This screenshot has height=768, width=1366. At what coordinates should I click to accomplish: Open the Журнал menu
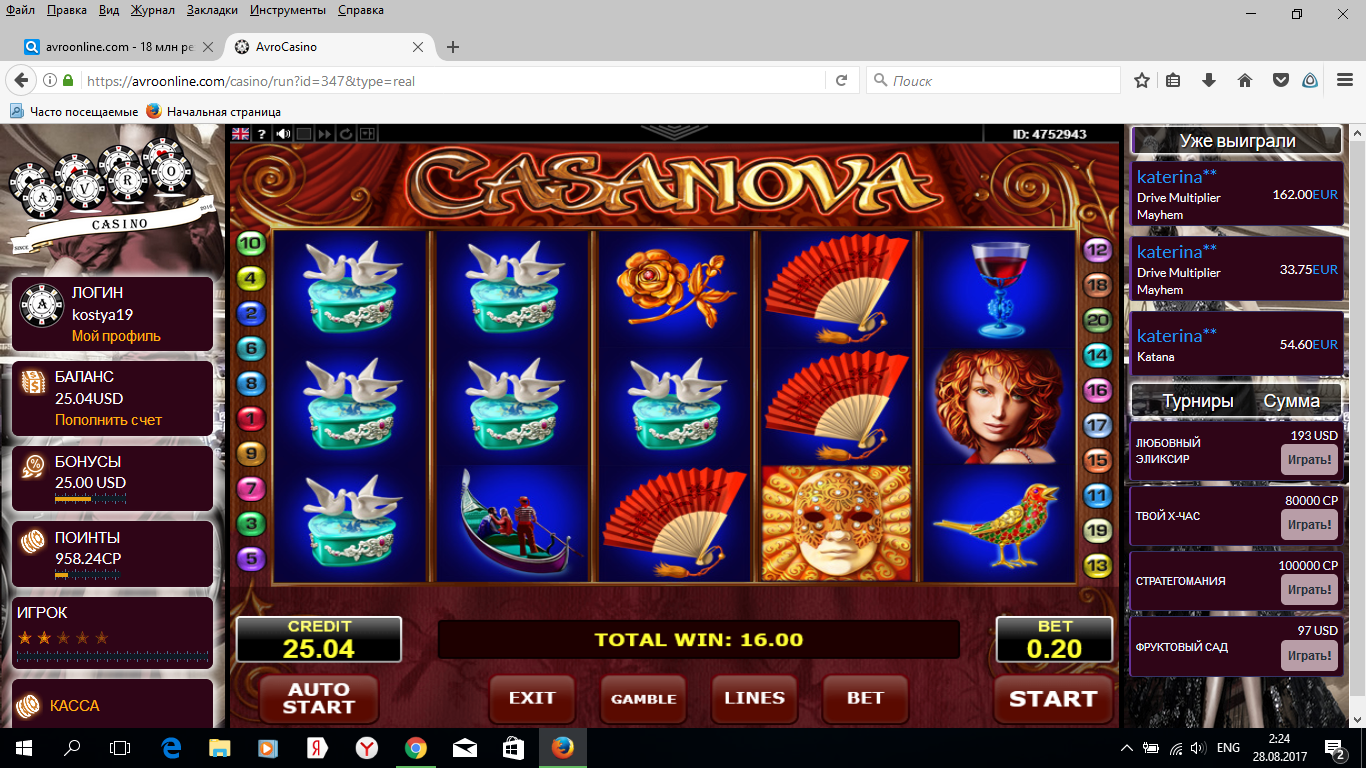(152, 10)
